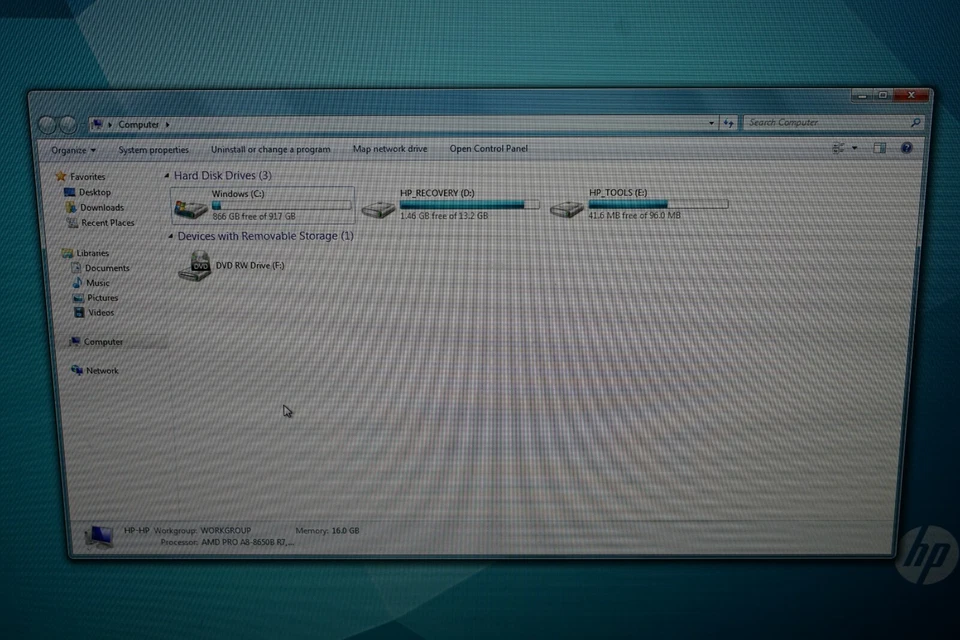Select the Windows (C:) drive icon
960x640 pixels.
pos(188,205)
